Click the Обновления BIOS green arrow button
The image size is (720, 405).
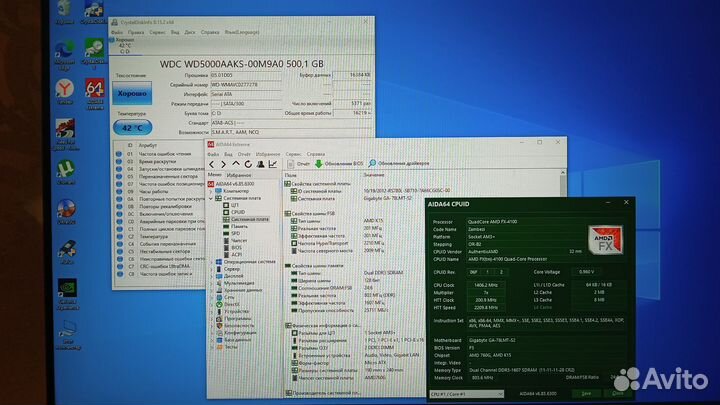point(339,163)
